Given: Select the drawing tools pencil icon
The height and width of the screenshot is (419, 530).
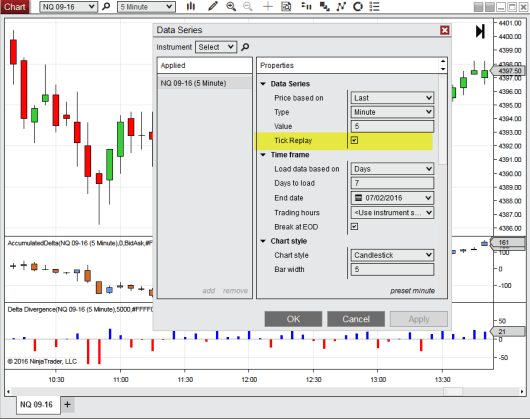Looking at the screenshot, I should click(213, 6).
